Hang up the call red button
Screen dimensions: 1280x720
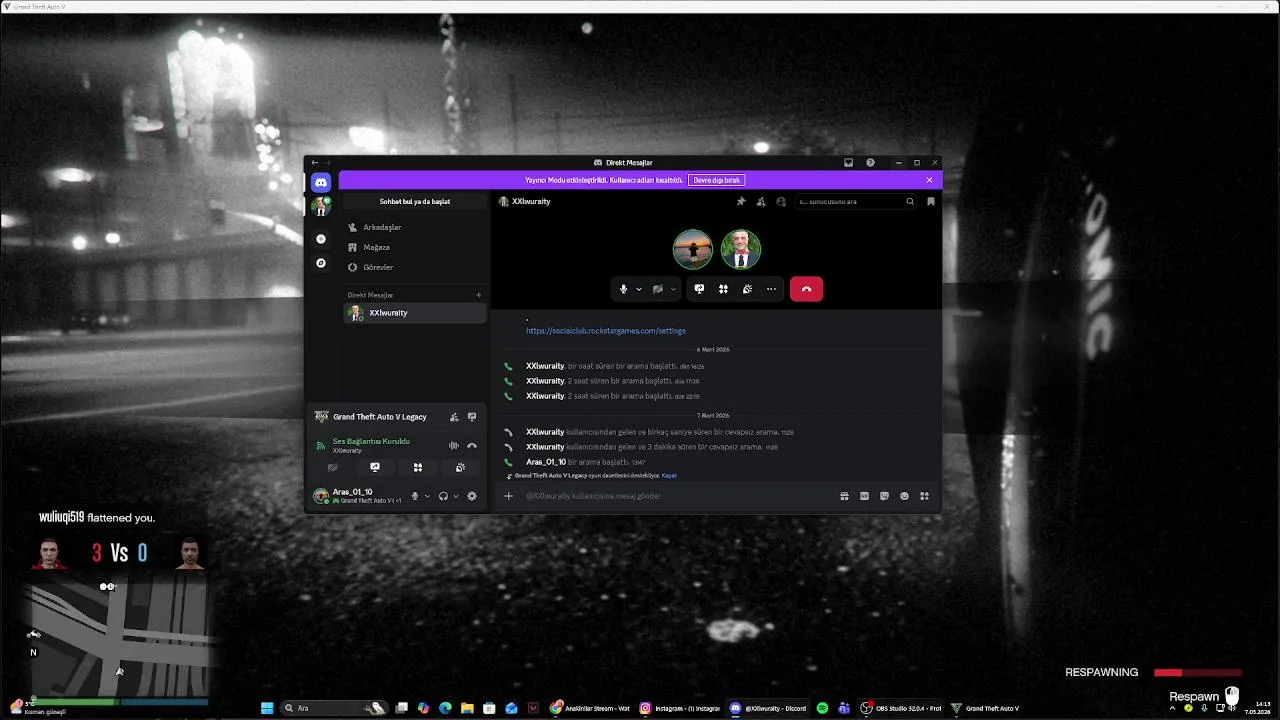(806, 289)
